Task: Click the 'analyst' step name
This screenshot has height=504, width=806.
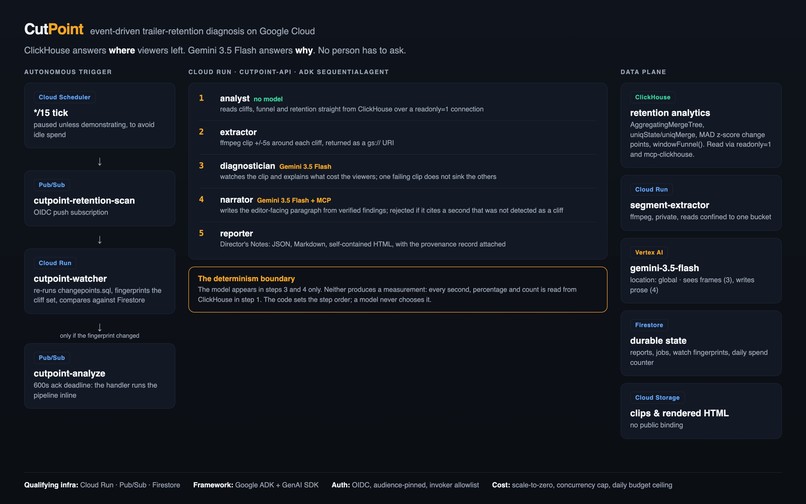Action: 234,98
